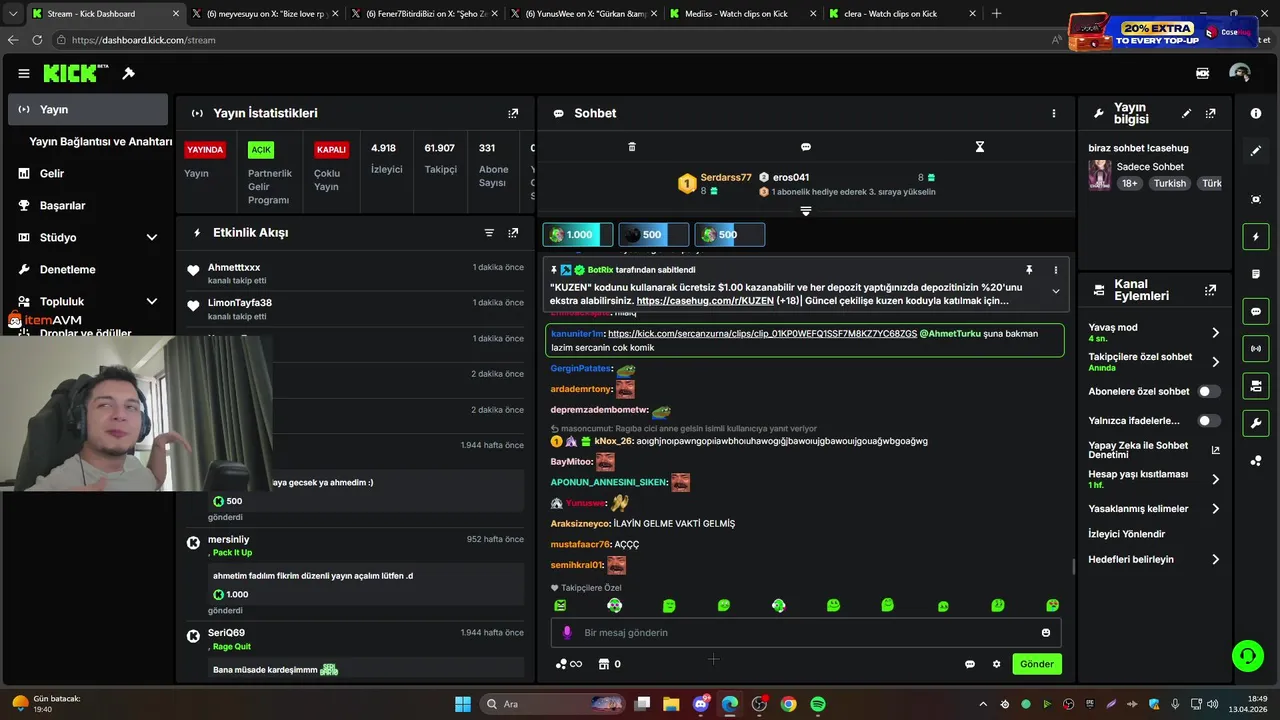Click the browser address bar

[550, 40]
